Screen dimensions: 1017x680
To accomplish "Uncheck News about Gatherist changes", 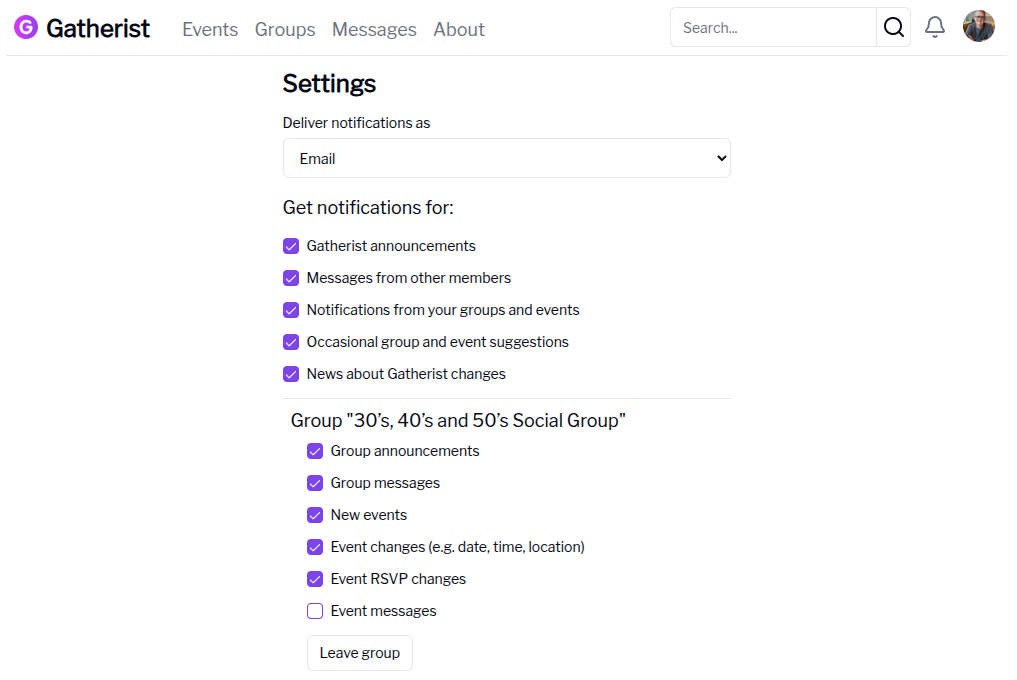I will point(290,374).
